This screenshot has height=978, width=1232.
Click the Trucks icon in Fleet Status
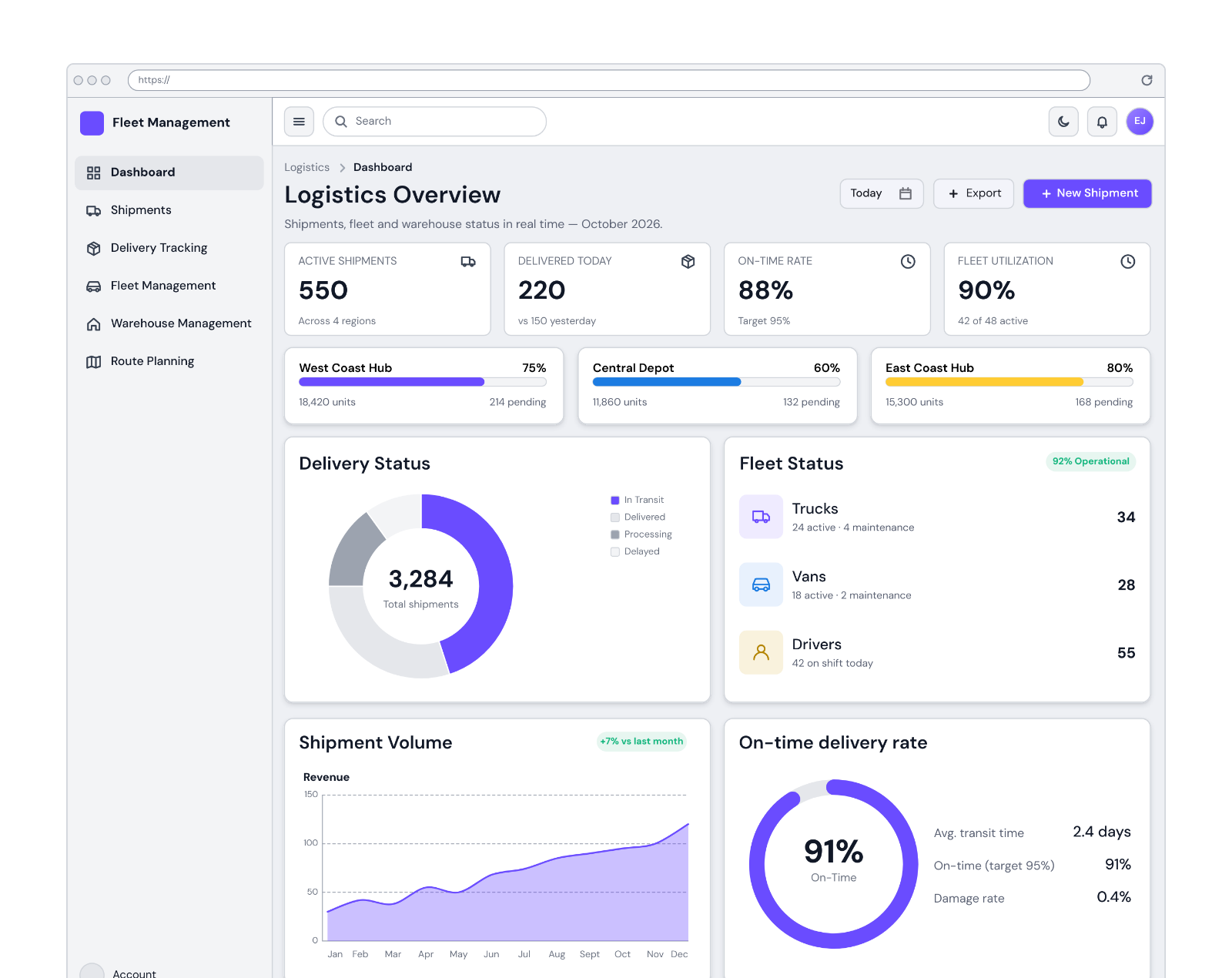pos(761,517)
